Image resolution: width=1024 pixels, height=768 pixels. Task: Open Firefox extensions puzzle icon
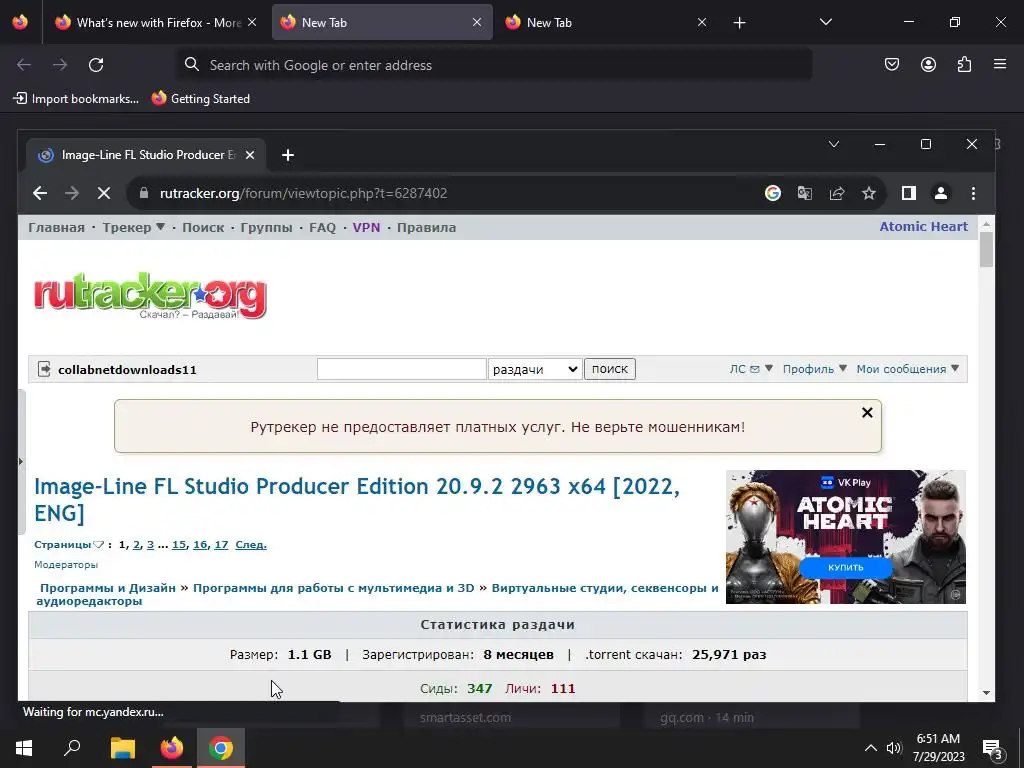(964, 64)
